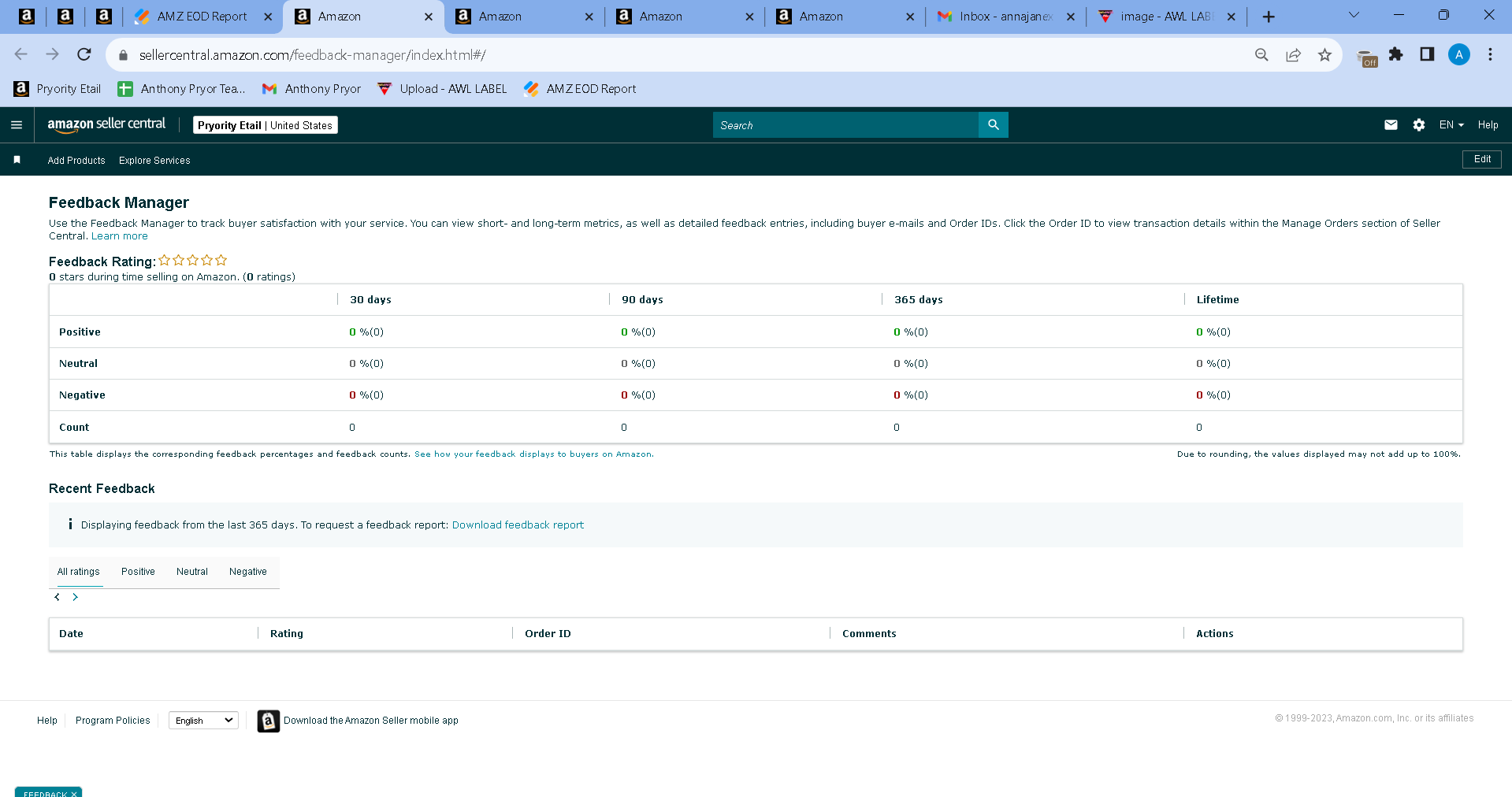
Task: Open the browser zoom magnifier icon
Action: pos(1261,55)
